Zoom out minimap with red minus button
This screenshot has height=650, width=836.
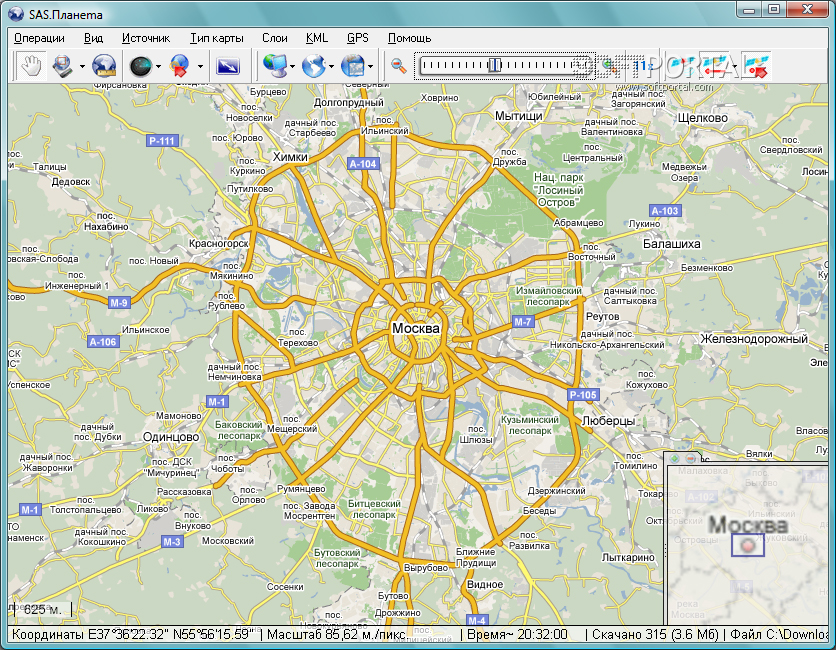click(x=690, y=458)
